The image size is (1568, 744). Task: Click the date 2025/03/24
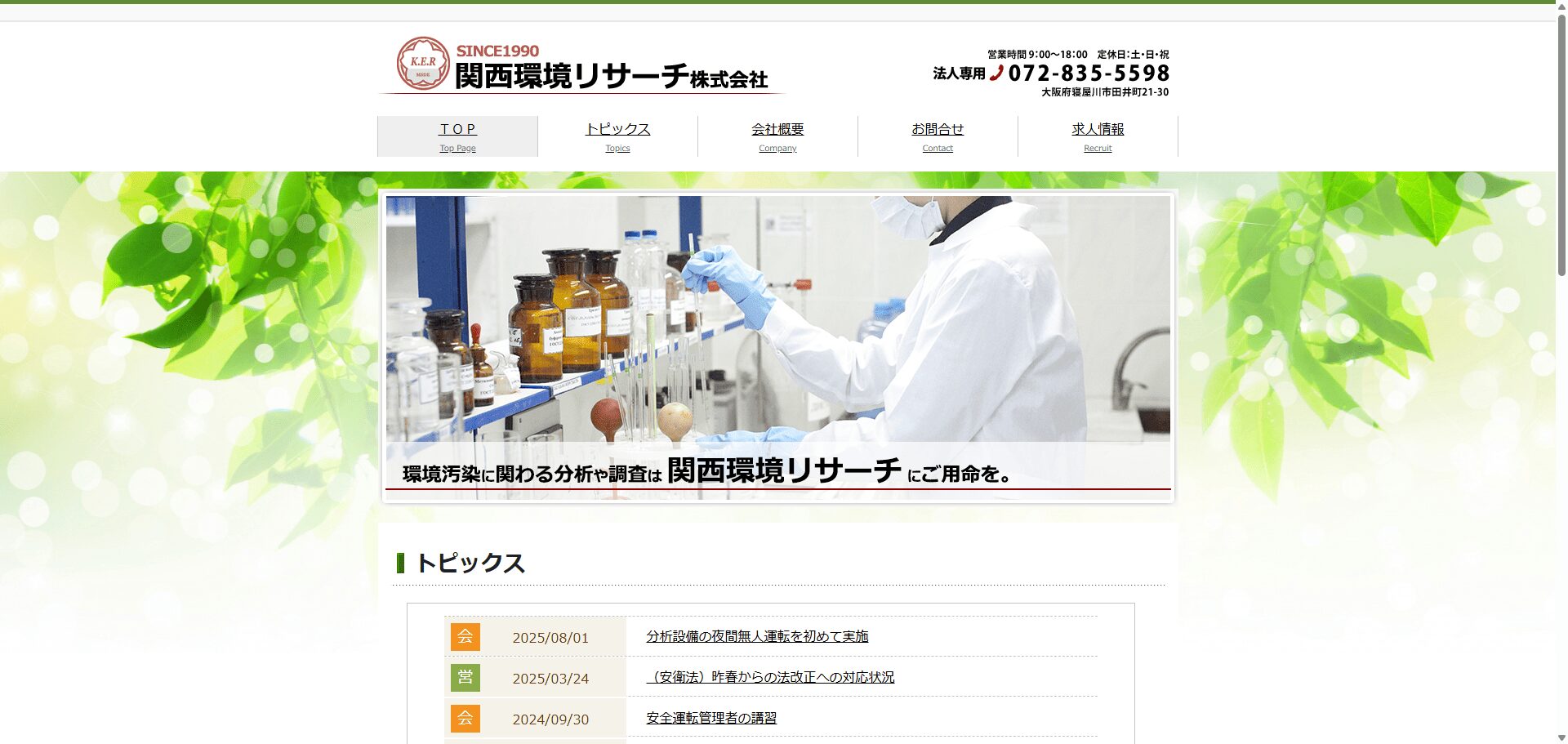[x=550, y=679]
